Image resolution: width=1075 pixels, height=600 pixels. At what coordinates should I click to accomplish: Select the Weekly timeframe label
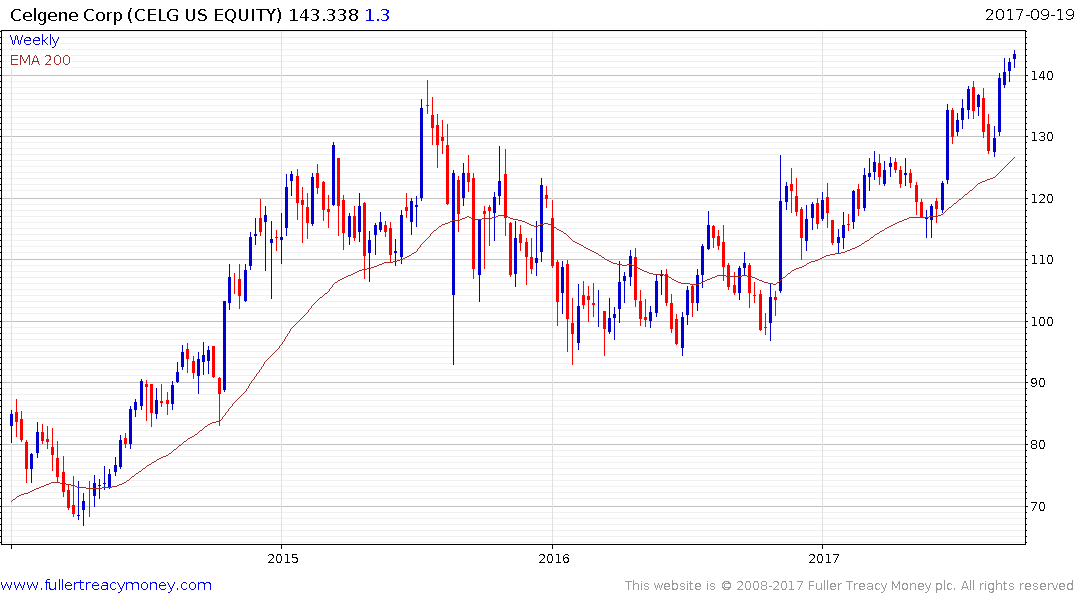point(34,40)
